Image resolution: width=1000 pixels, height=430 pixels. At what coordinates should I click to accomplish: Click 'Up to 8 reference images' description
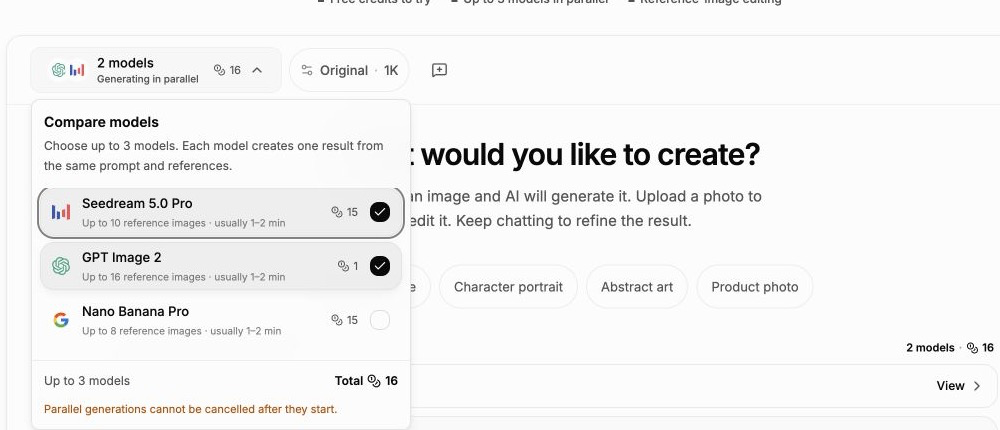[x=142, y=331]
